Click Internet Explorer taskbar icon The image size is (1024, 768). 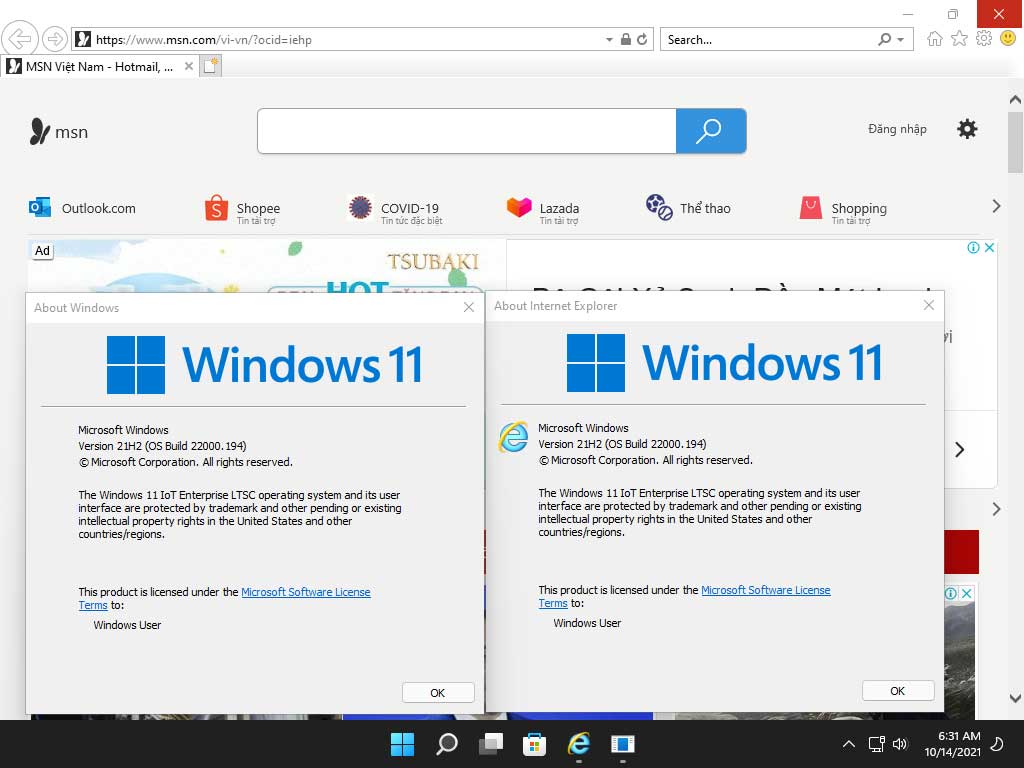(x=579, y=744)
